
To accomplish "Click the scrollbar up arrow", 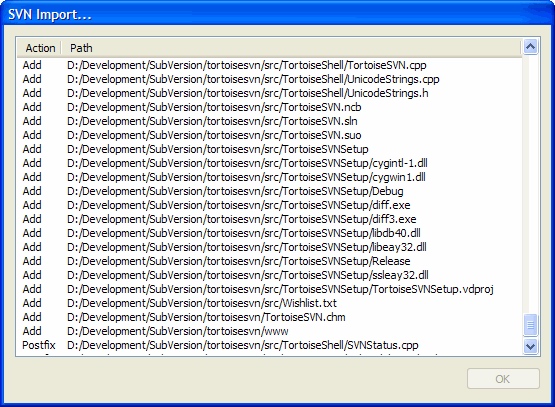I will tap(530, 47).
